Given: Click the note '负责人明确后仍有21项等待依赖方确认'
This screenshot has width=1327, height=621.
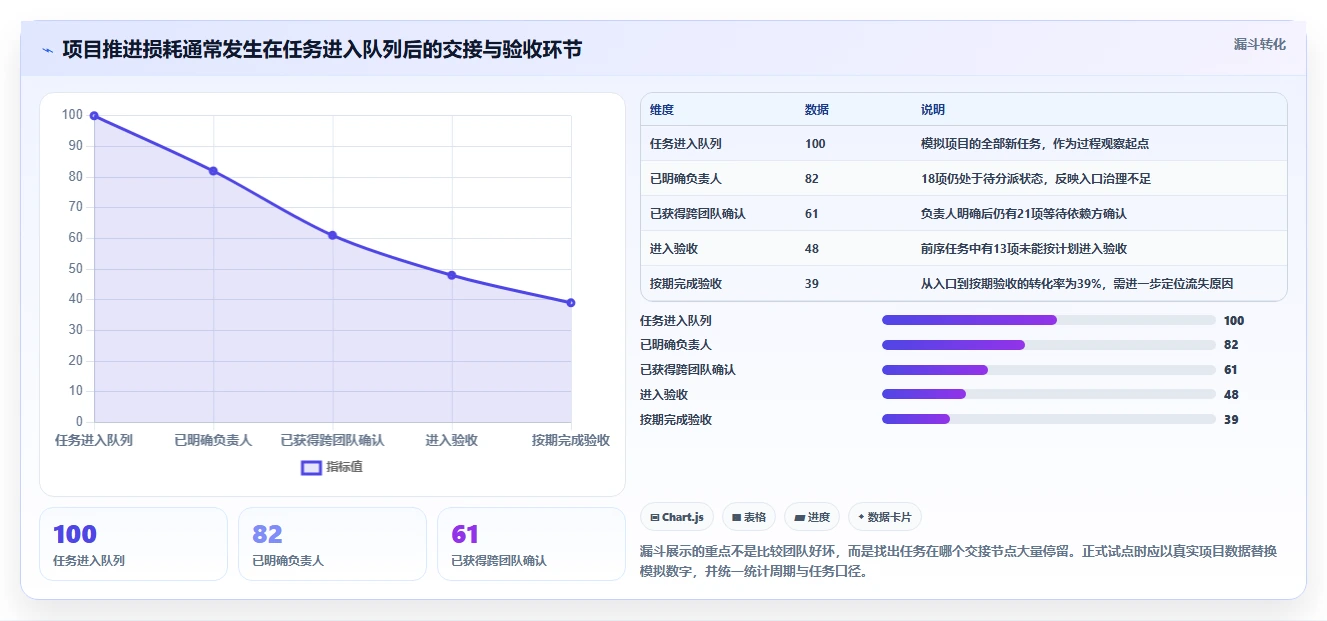Looking at the screenshot, I should (1024, 214).
